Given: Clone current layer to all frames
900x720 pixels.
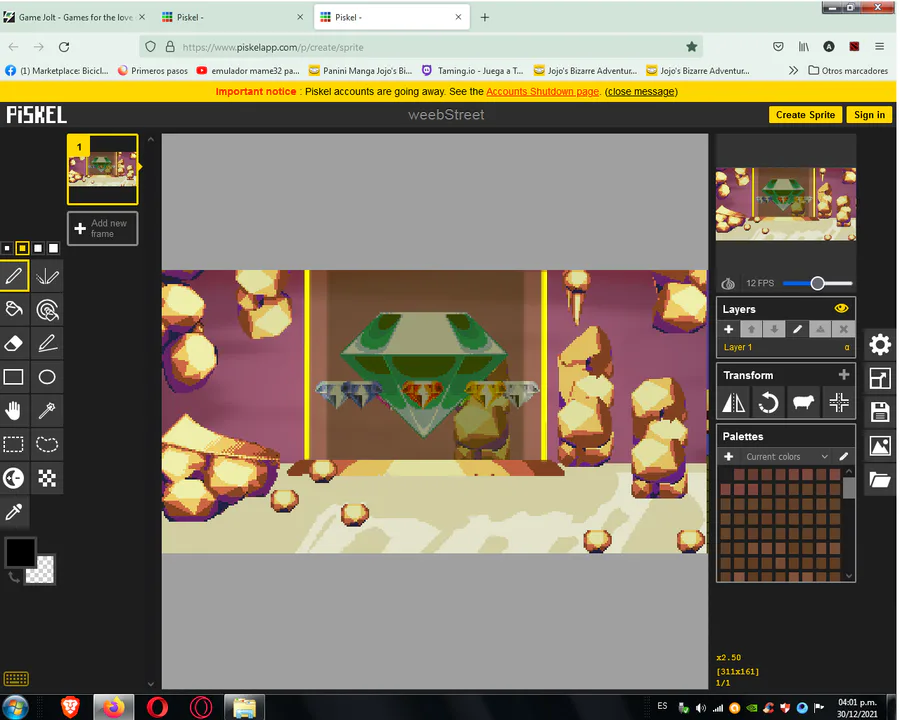Looking at the screenshot, I should tap(804, 402).
